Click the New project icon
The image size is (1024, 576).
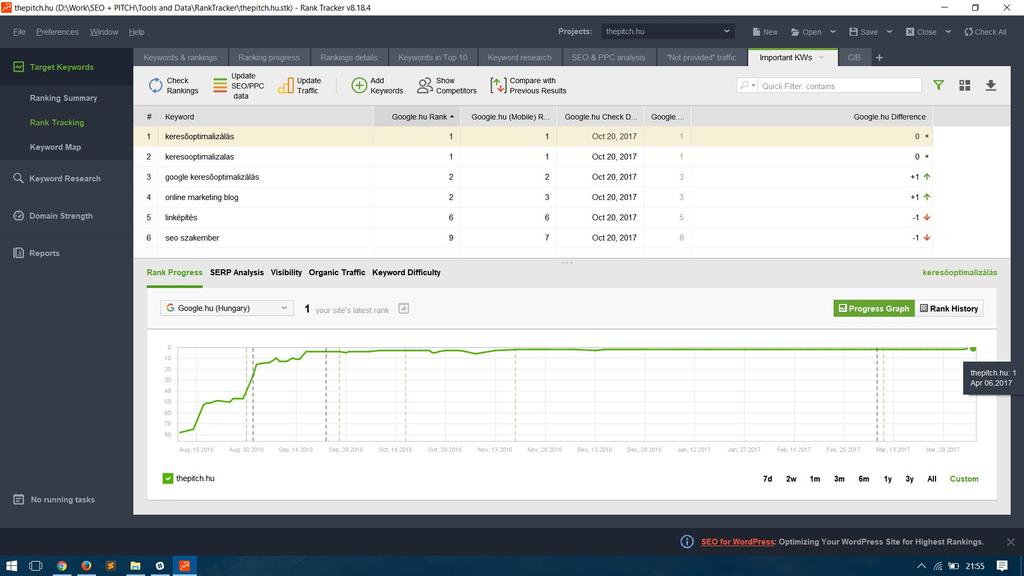(x=756, y=31)
